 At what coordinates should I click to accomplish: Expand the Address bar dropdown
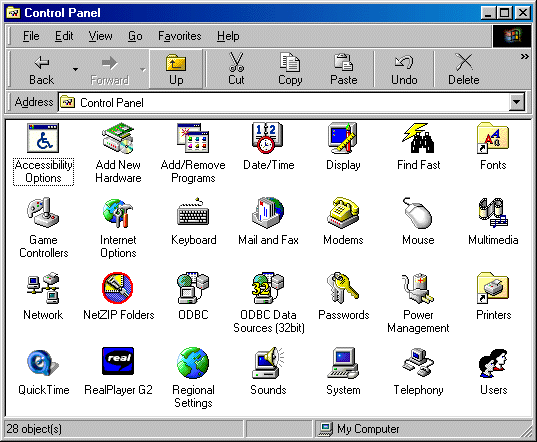pos(516,102)
